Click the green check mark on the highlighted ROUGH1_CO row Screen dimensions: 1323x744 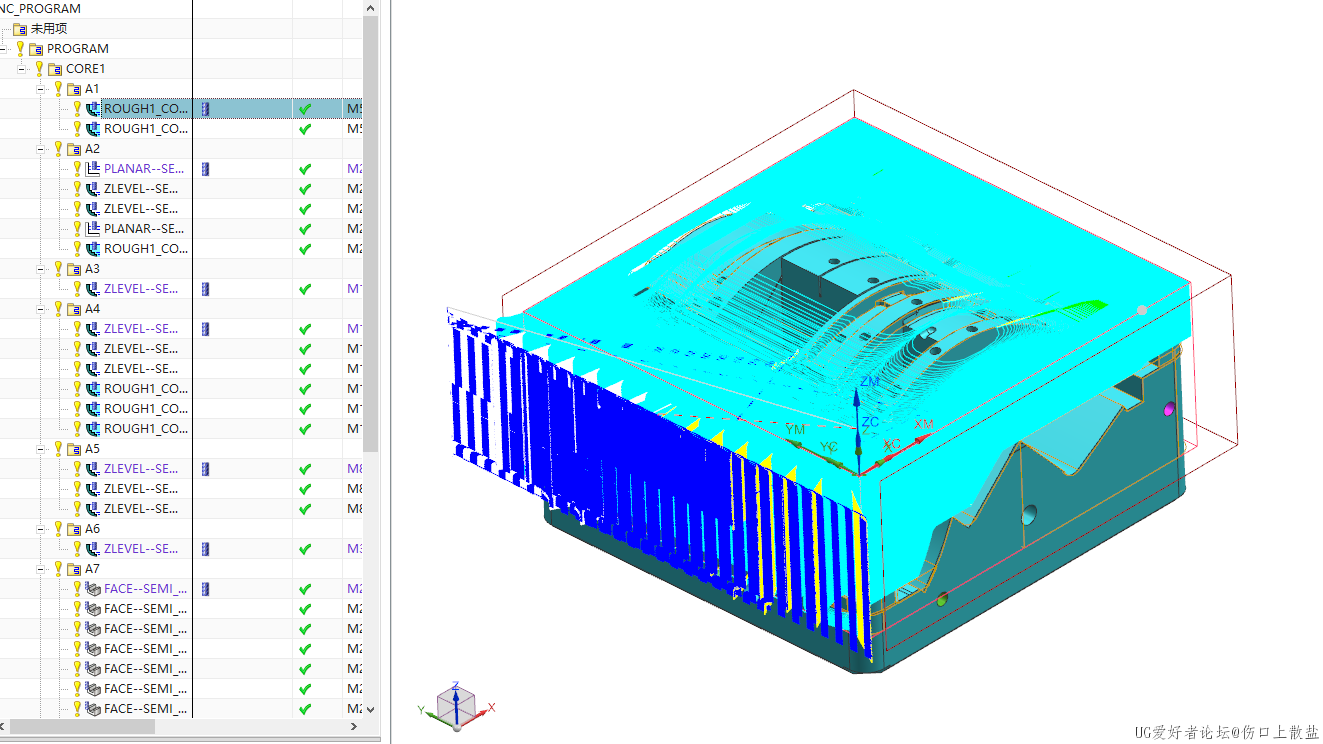click(x=305, y=109)
